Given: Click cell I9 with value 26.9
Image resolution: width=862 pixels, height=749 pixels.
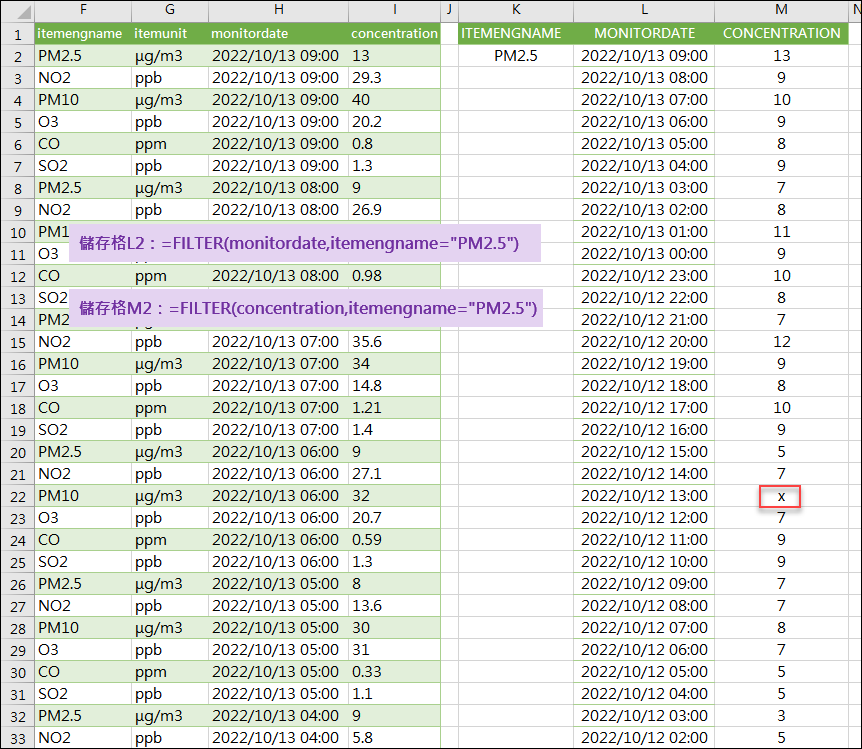Looking at the screenshot, I should 395,210.
